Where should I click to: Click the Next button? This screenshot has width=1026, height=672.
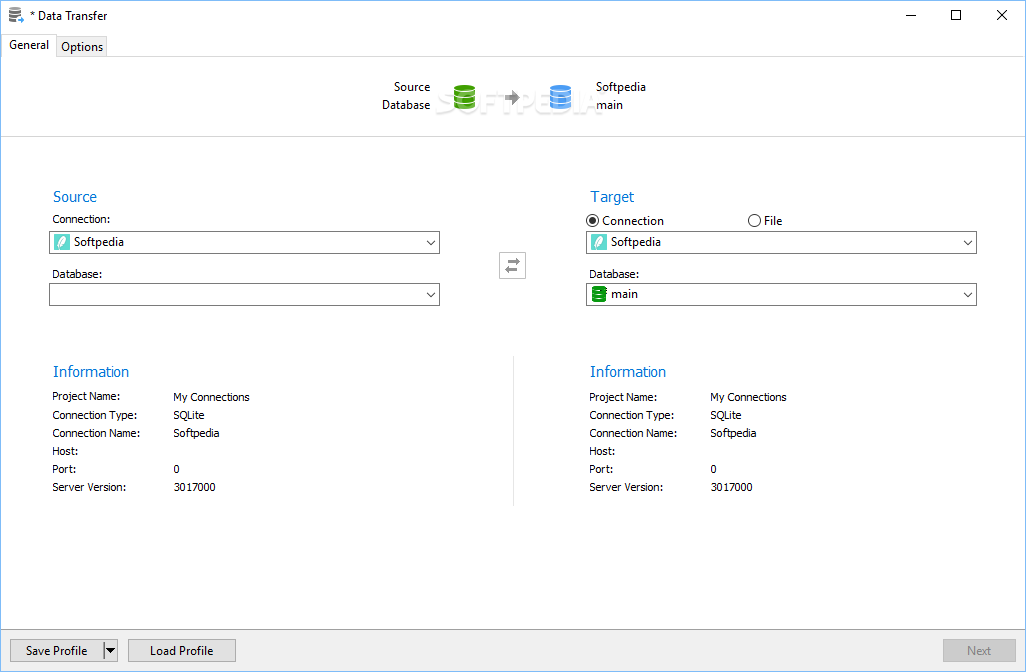point(979,651)
